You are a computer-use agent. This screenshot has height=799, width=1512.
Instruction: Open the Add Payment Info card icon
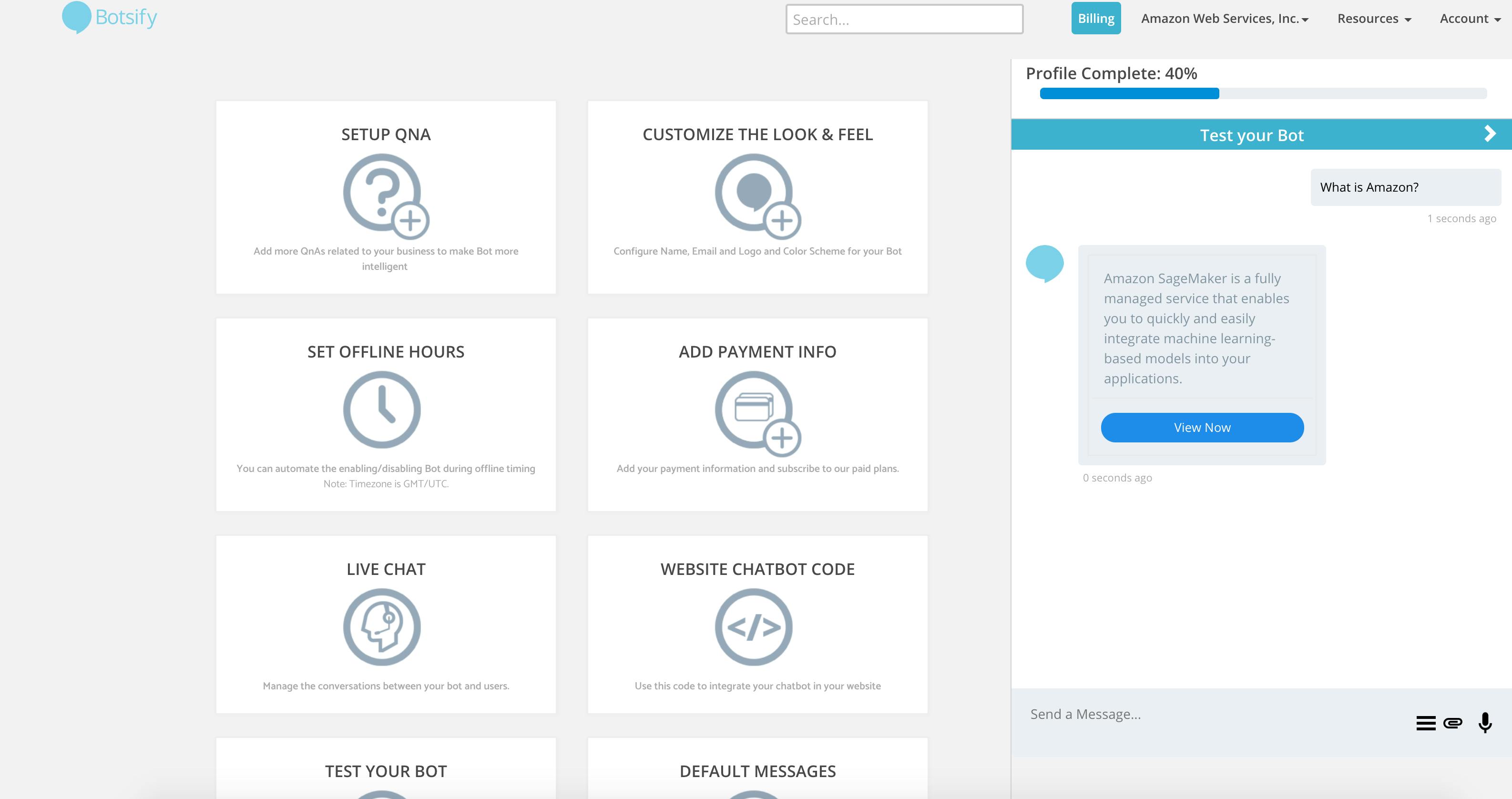coord(758,413)
